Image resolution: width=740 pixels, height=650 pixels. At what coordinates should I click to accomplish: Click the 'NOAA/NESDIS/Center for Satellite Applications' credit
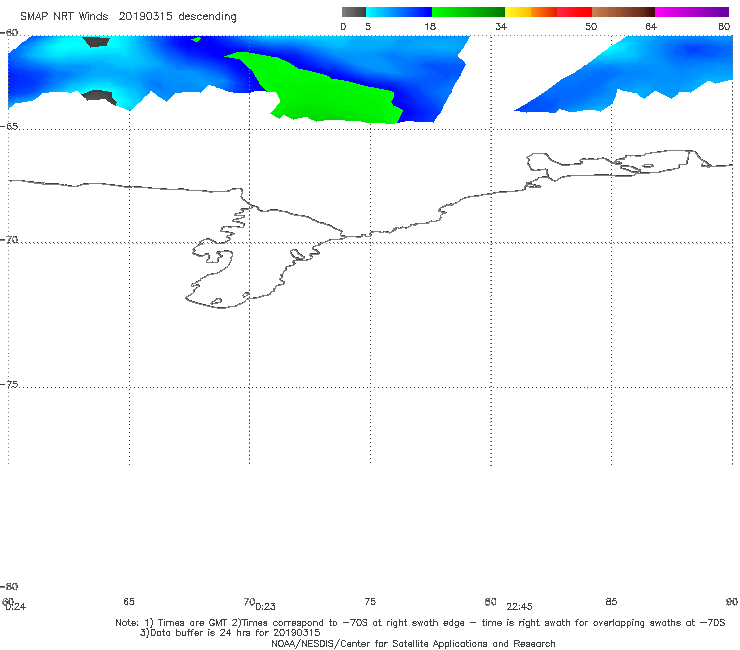pos(413,643)
